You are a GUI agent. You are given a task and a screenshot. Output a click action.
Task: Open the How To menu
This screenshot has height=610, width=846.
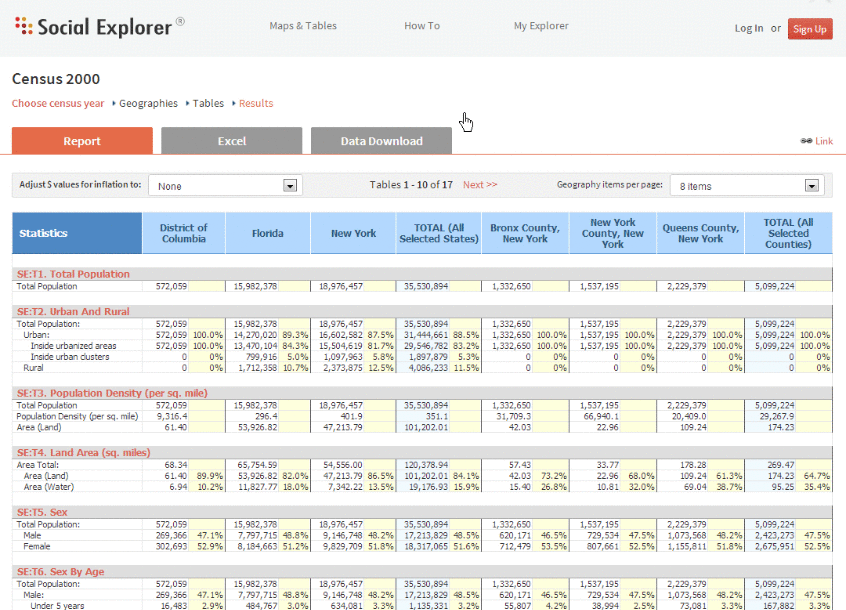(x=422, y=26)
